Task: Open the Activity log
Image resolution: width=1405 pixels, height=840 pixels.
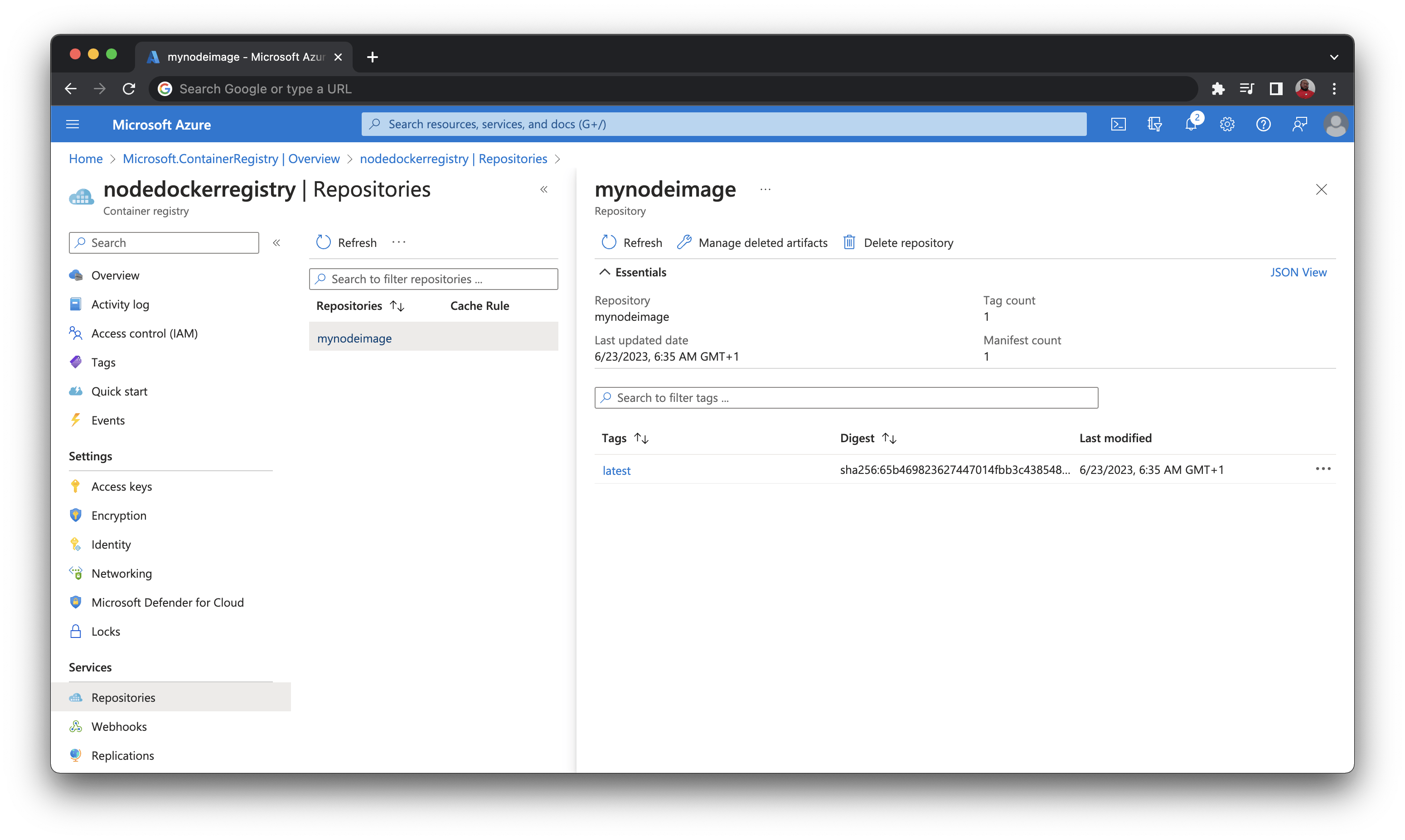Action: (x=120, y=304)
